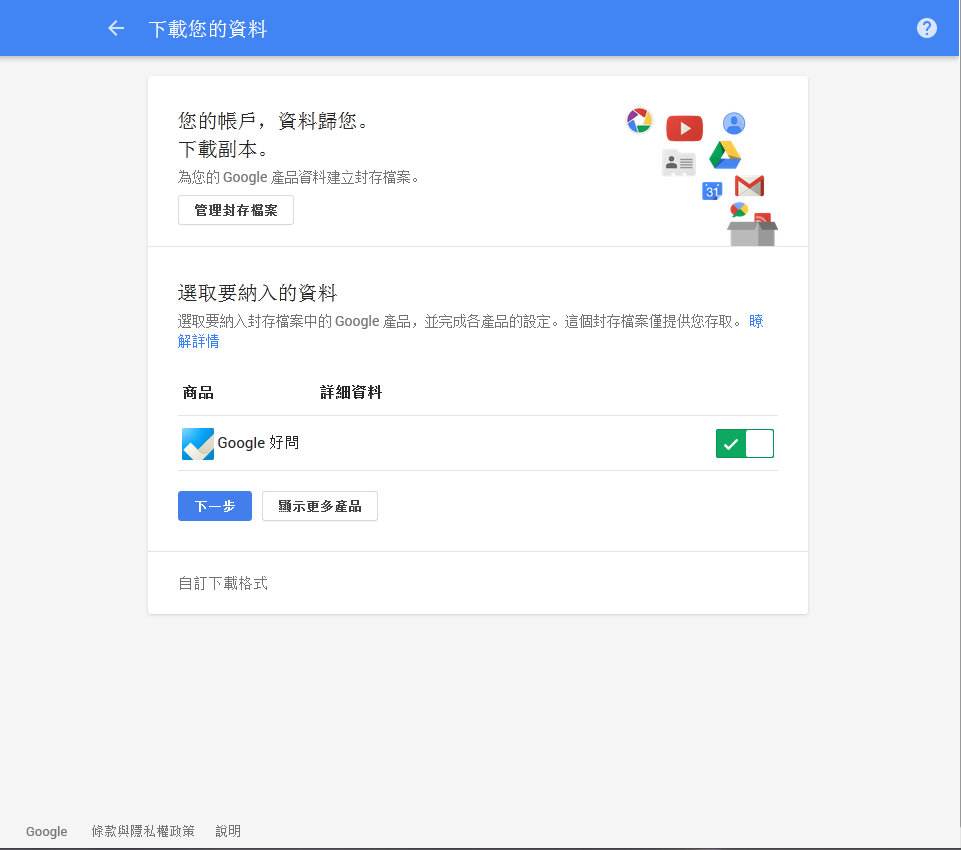This screenshot has height=850, width=961.
Task: Click the Google 好問 product icon
Action: pyautogui.click(x=198, y=444)
